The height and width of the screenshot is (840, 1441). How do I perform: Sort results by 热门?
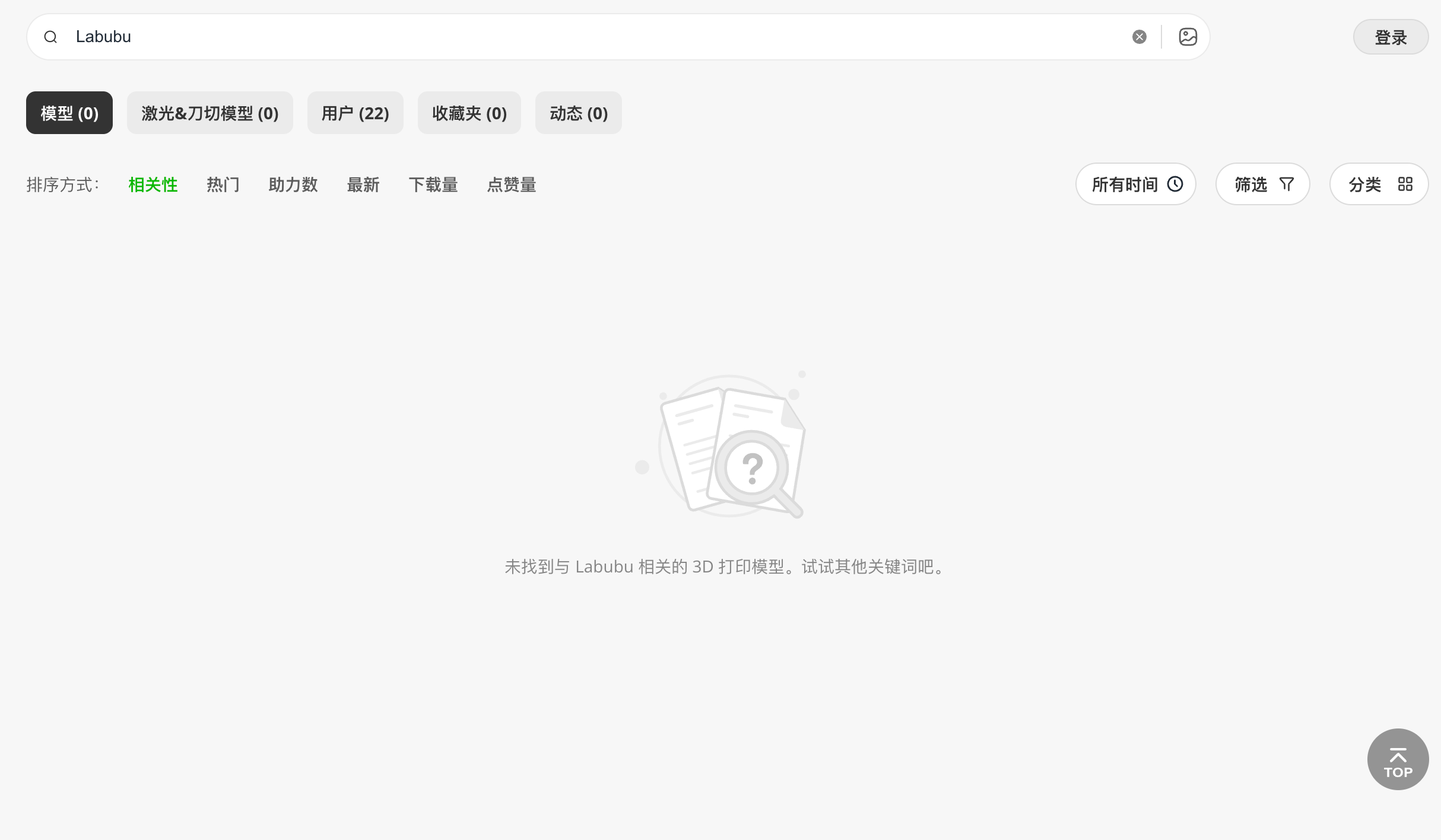point(223,185)
